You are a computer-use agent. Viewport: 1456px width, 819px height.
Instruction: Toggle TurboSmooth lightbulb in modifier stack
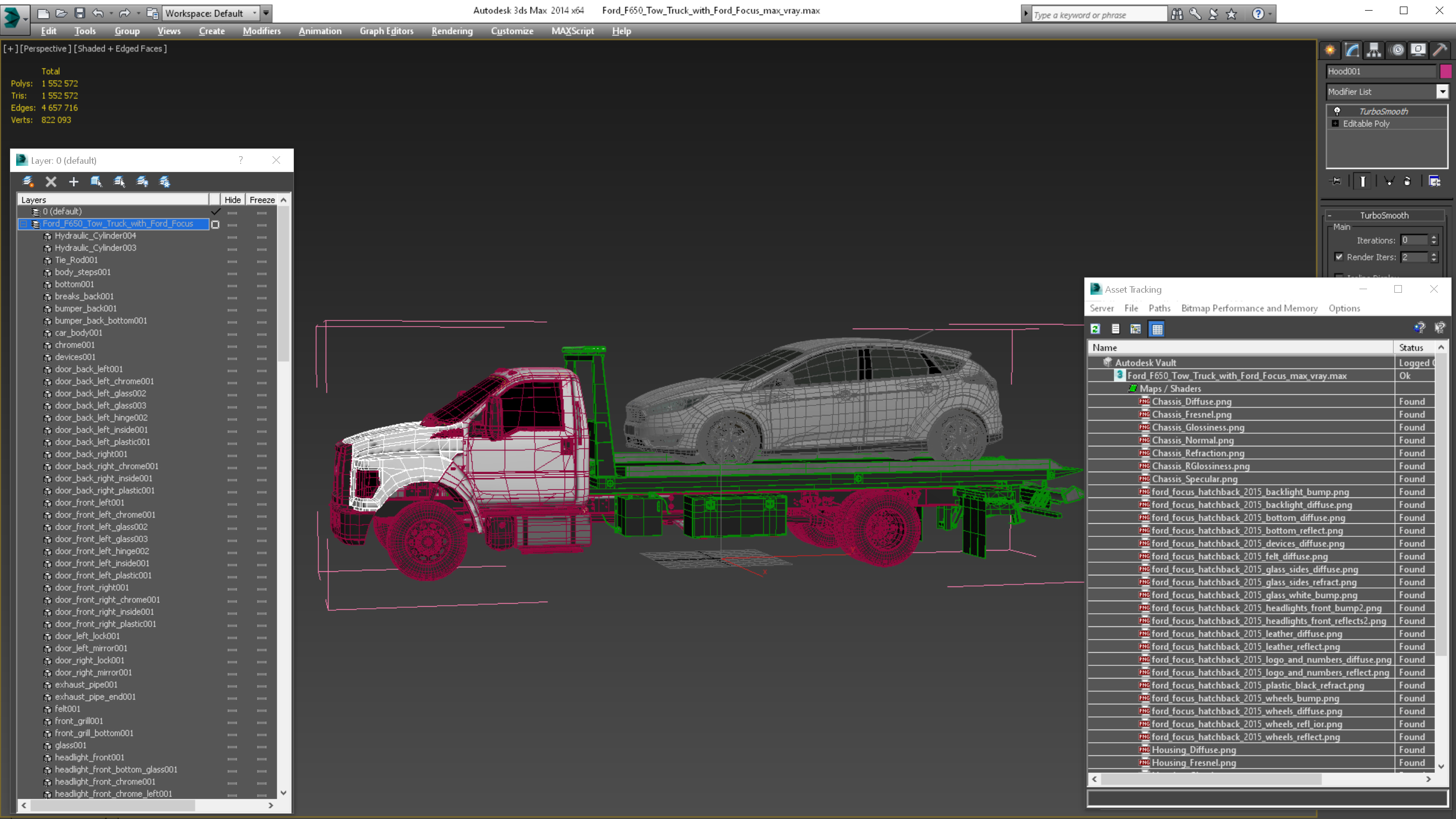click(1337, 111)
